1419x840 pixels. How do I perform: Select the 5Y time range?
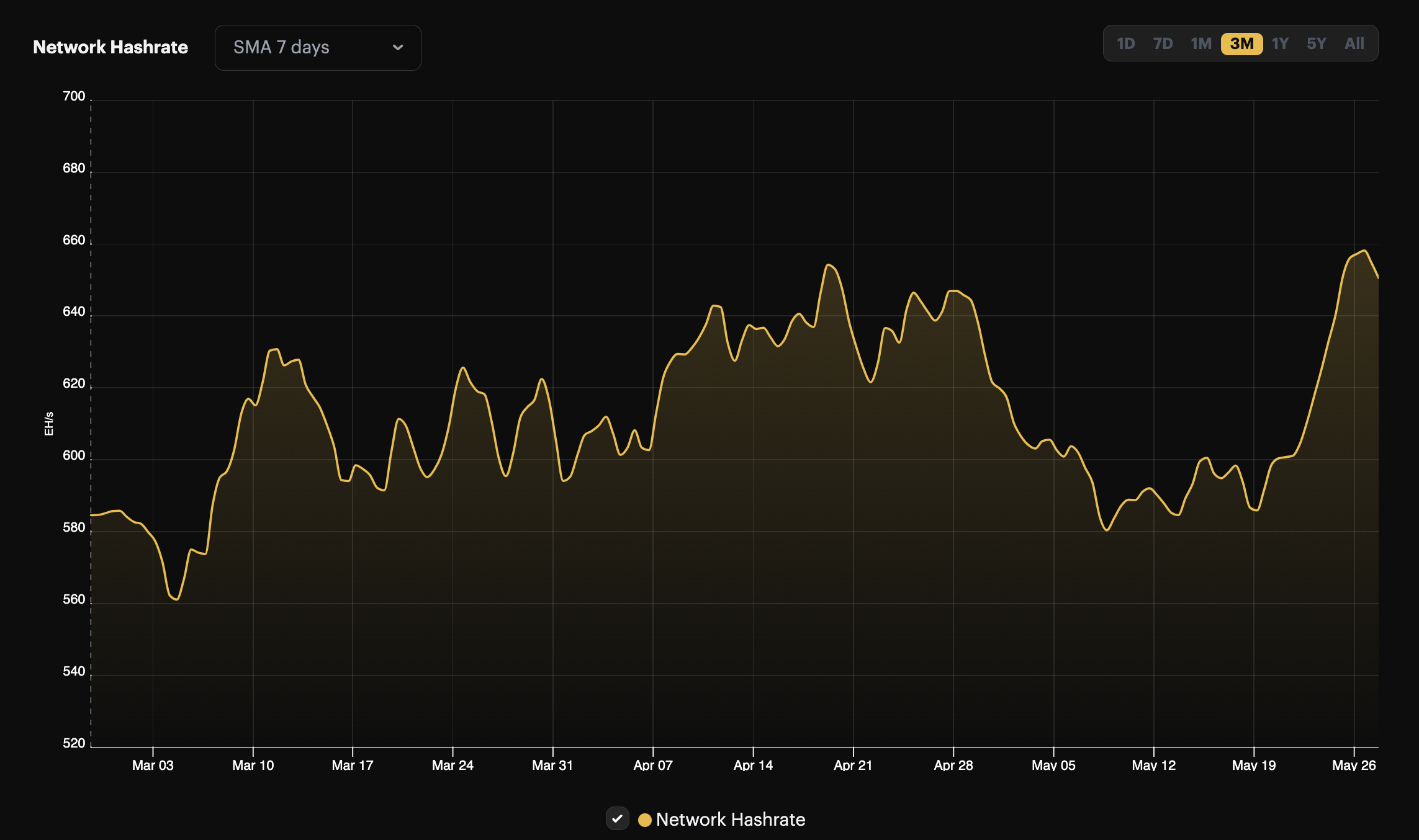[x=1316, y=43]
